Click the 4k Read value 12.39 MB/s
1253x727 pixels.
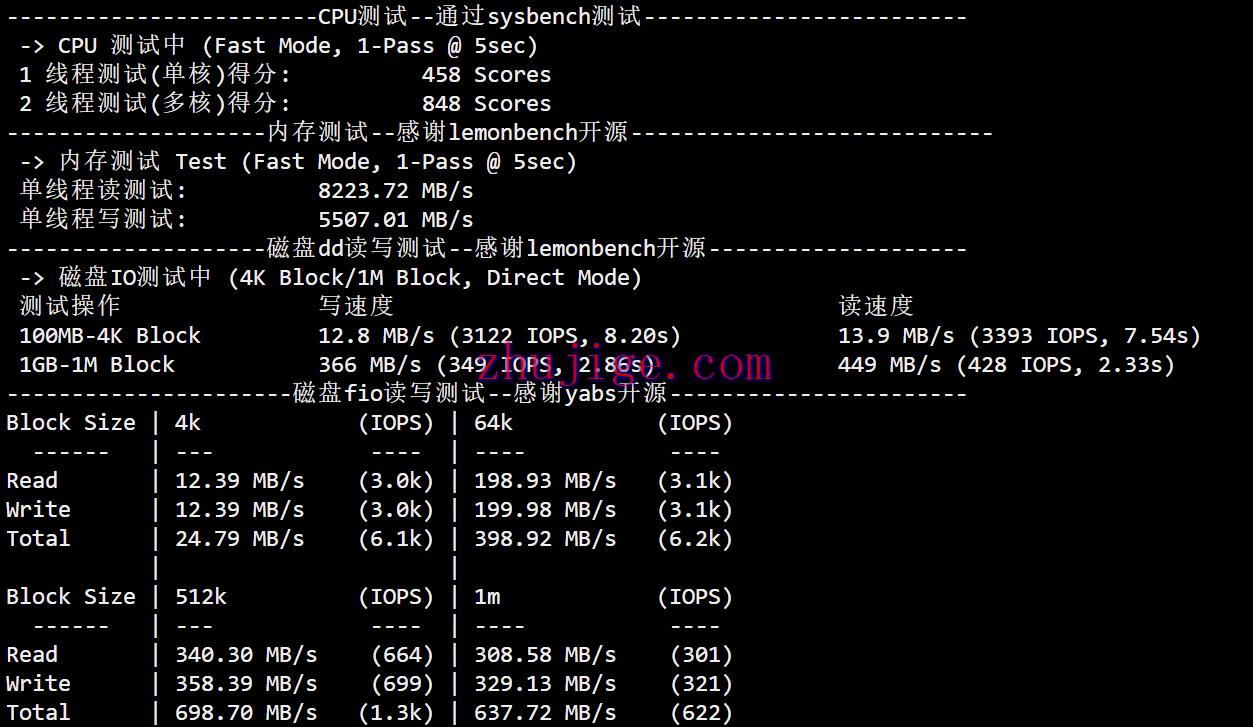pyautogui.click(x=239, y=481)
